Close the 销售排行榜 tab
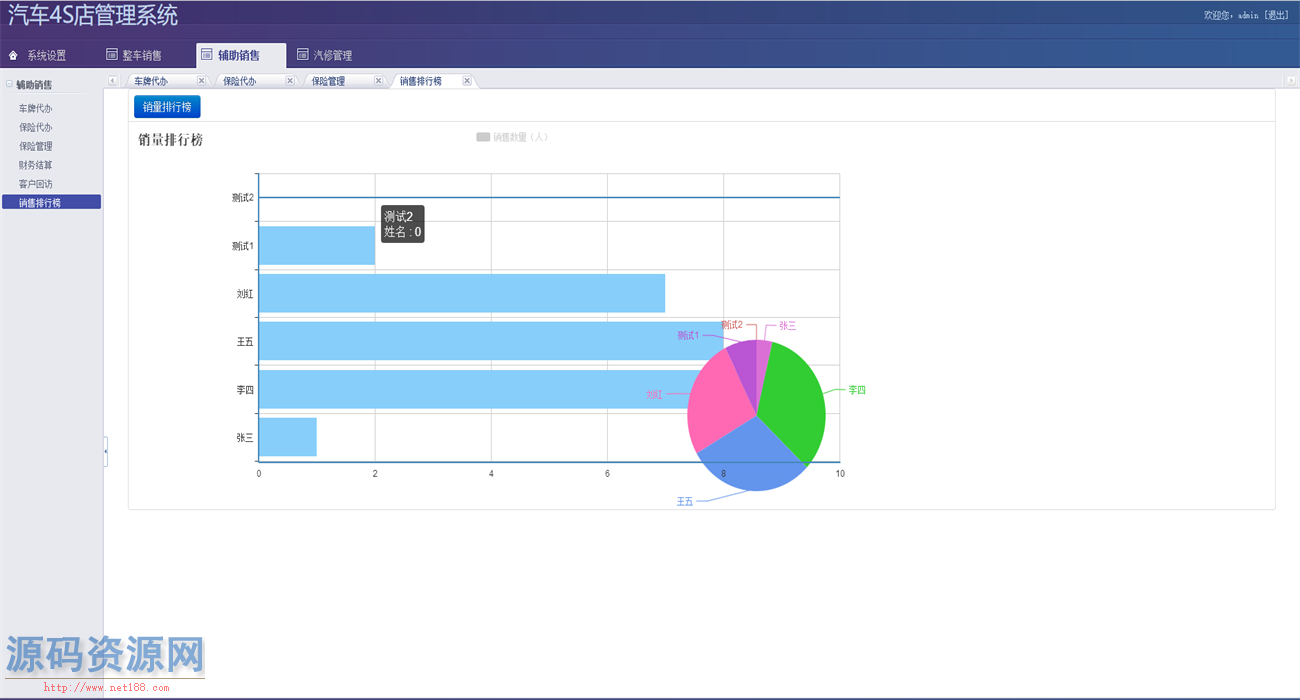Viewport: 1300px width, 700px height. pyautogui.click(x=467, y=81)
